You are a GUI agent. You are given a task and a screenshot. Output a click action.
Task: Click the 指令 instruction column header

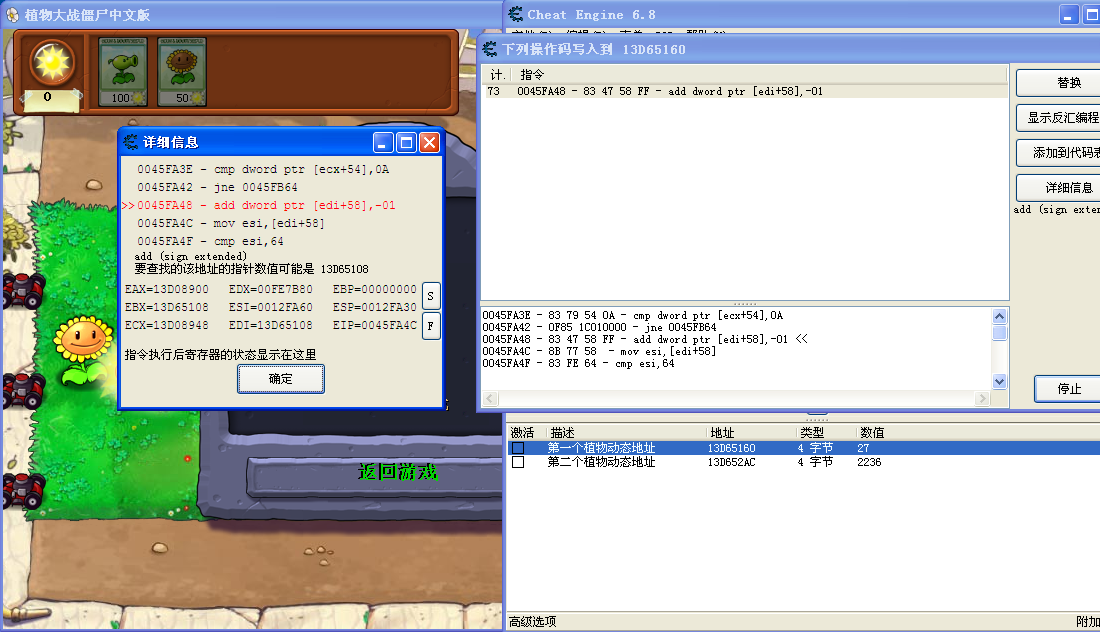tap(760, 74)
